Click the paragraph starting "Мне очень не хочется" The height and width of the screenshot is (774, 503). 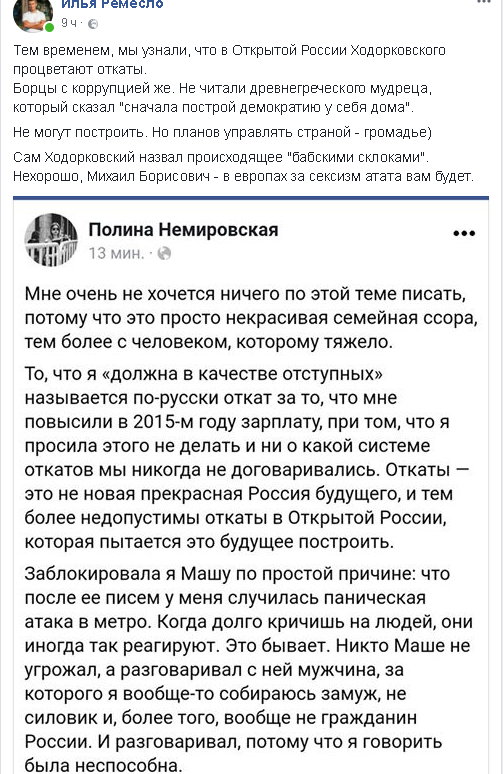251,318
